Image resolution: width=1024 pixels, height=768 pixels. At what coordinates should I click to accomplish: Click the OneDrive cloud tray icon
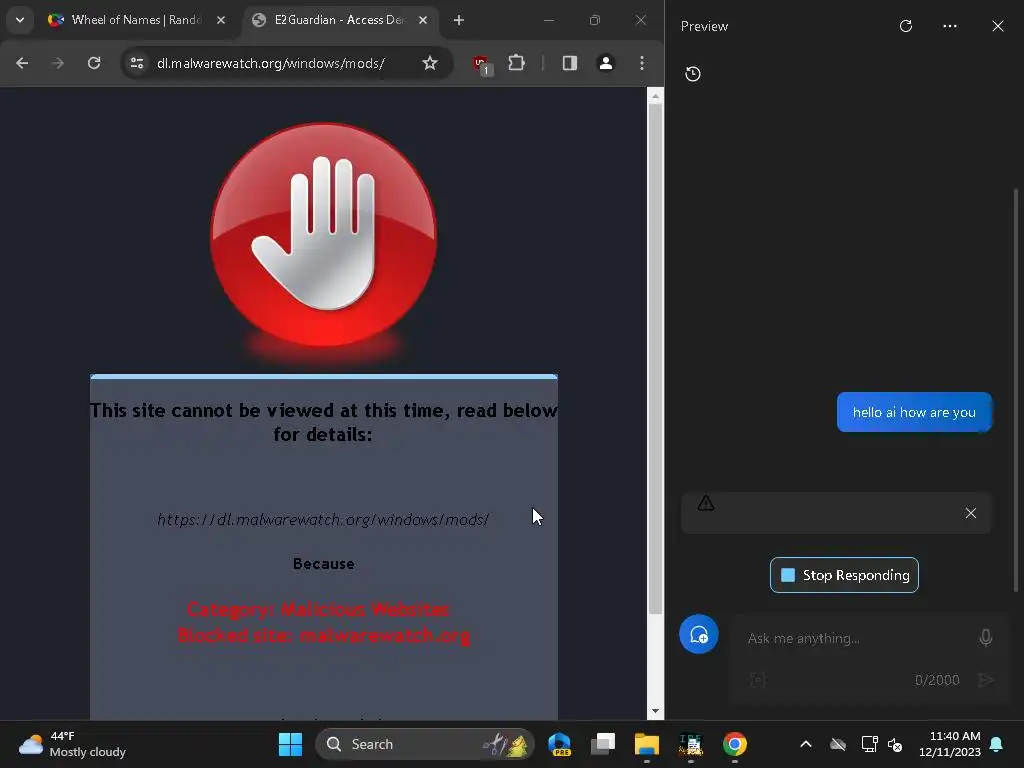pos(838,744)
